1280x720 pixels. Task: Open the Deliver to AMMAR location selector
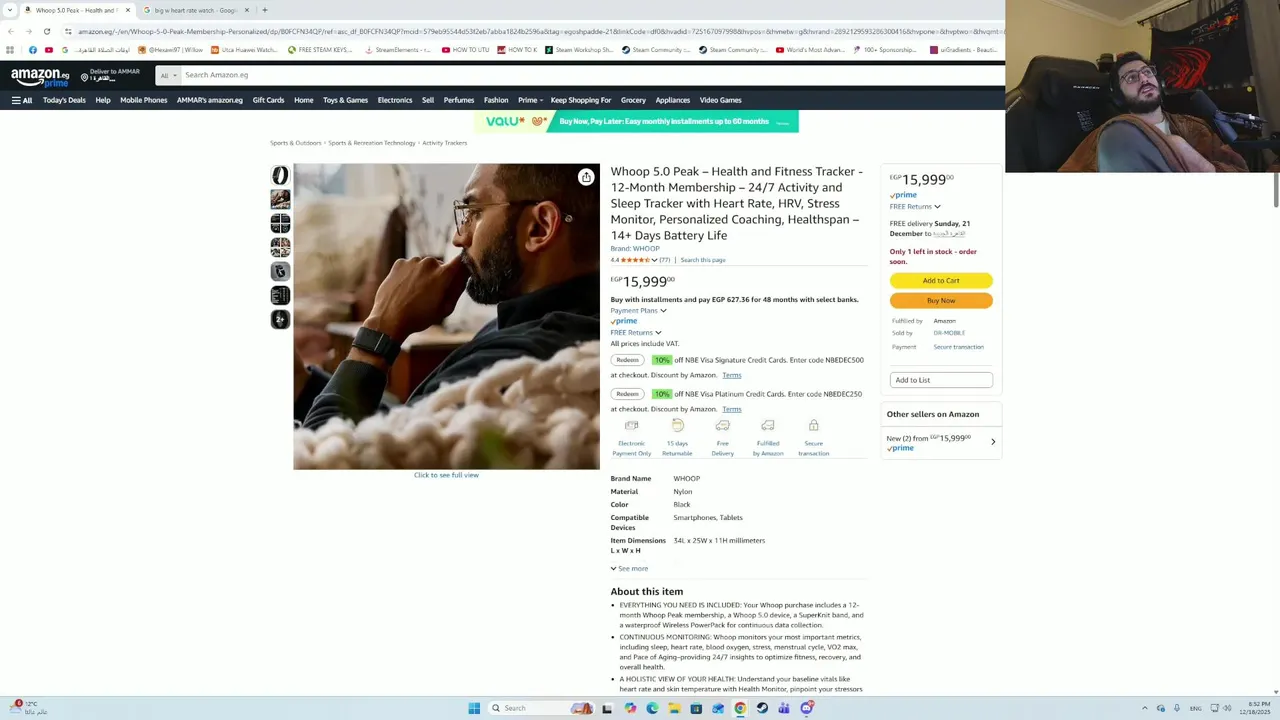click(111, 75)
